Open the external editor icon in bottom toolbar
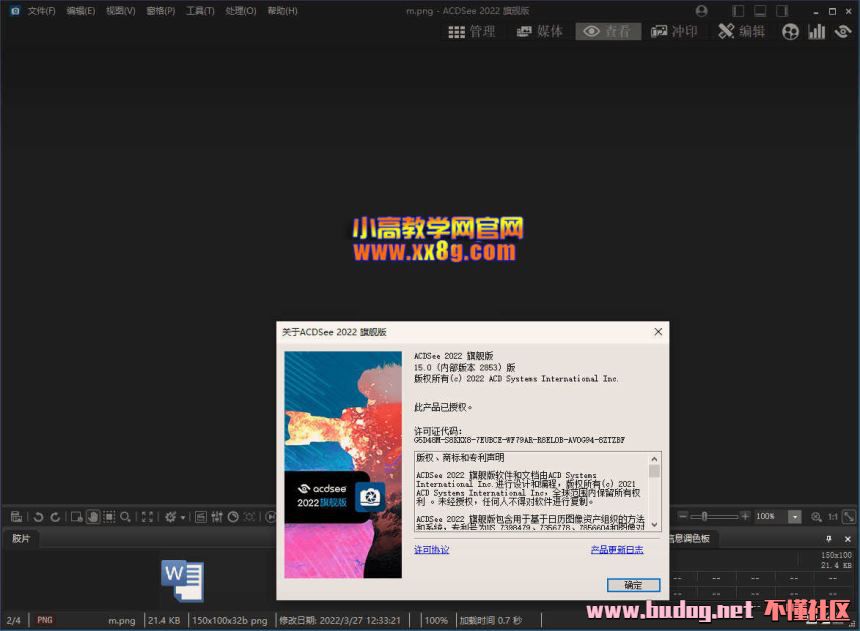 (16, 516)
